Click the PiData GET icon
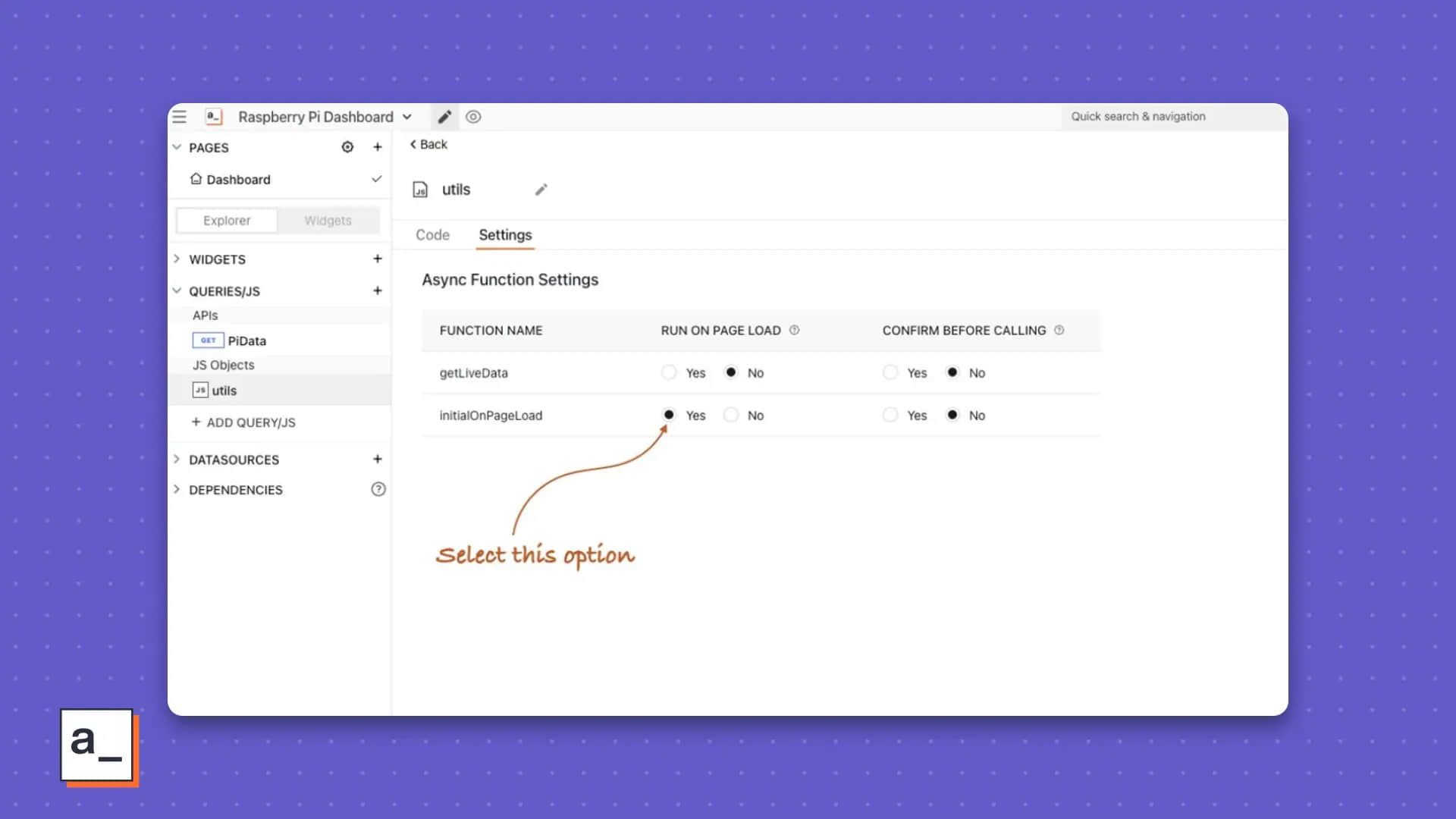This screenshot has width=1456, height=819. point(207,340)
